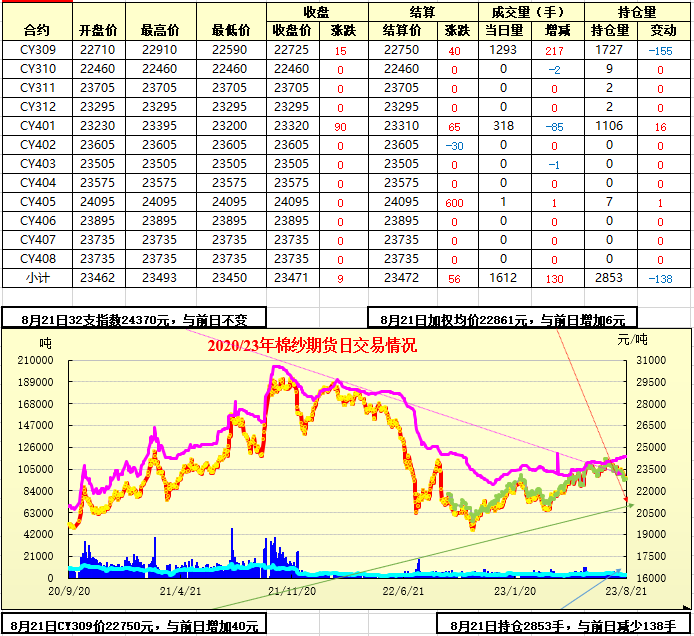This screenshot has height=636, width=694.
Task: Select the CY401 contract cell
Action: [37, 125]
